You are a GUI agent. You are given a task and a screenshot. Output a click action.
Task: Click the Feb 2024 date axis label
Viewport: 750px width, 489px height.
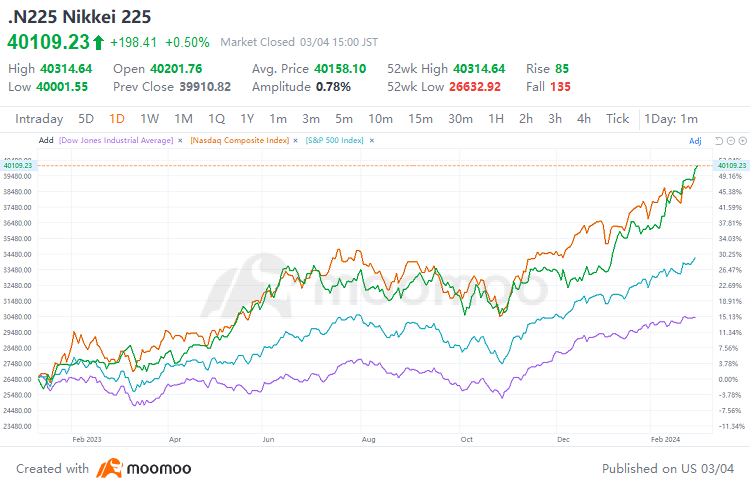point(665,439)
